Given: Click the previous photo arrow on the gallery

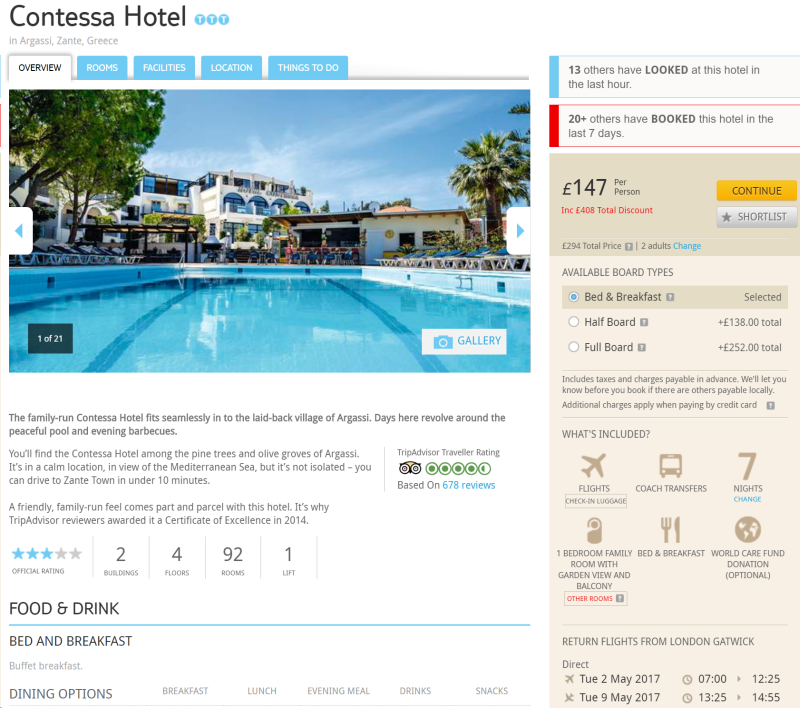Looking at the screenshot, I should tap(20, 231).
